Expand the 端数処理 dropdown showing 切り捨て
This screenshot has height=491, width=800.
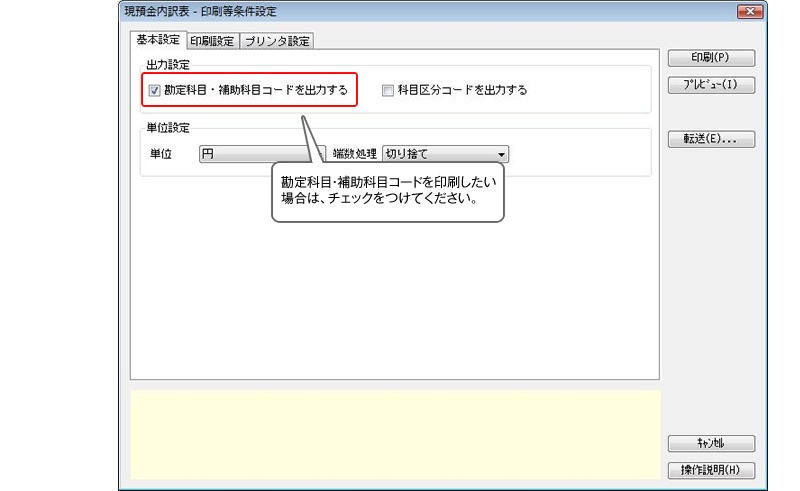pyautogui.click(x=445, y=155)
